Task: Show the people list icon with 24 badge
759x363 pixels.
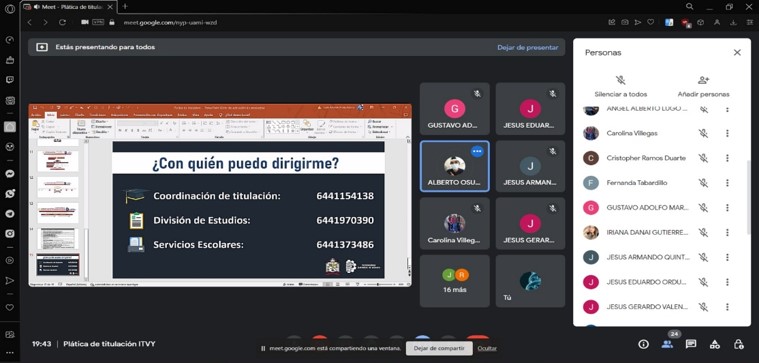Action: (x=667, y=344)
